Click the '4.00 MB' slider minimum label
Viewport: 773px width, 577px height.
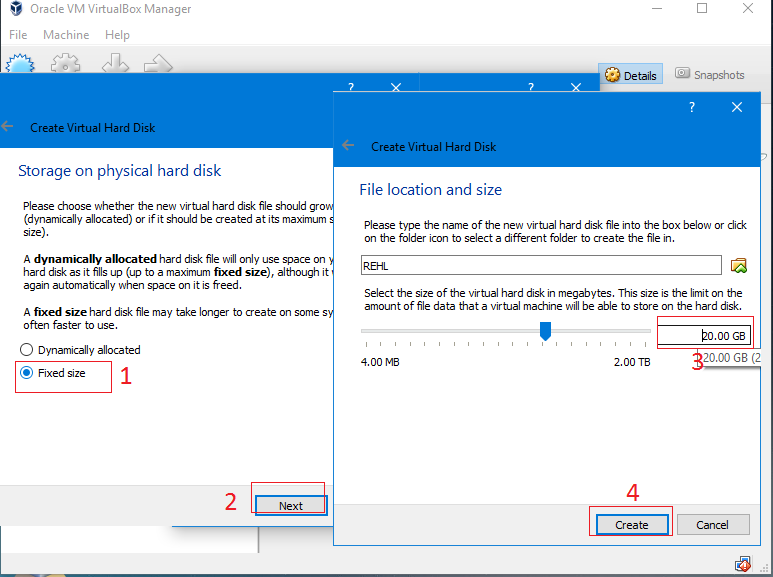[380, 362]
